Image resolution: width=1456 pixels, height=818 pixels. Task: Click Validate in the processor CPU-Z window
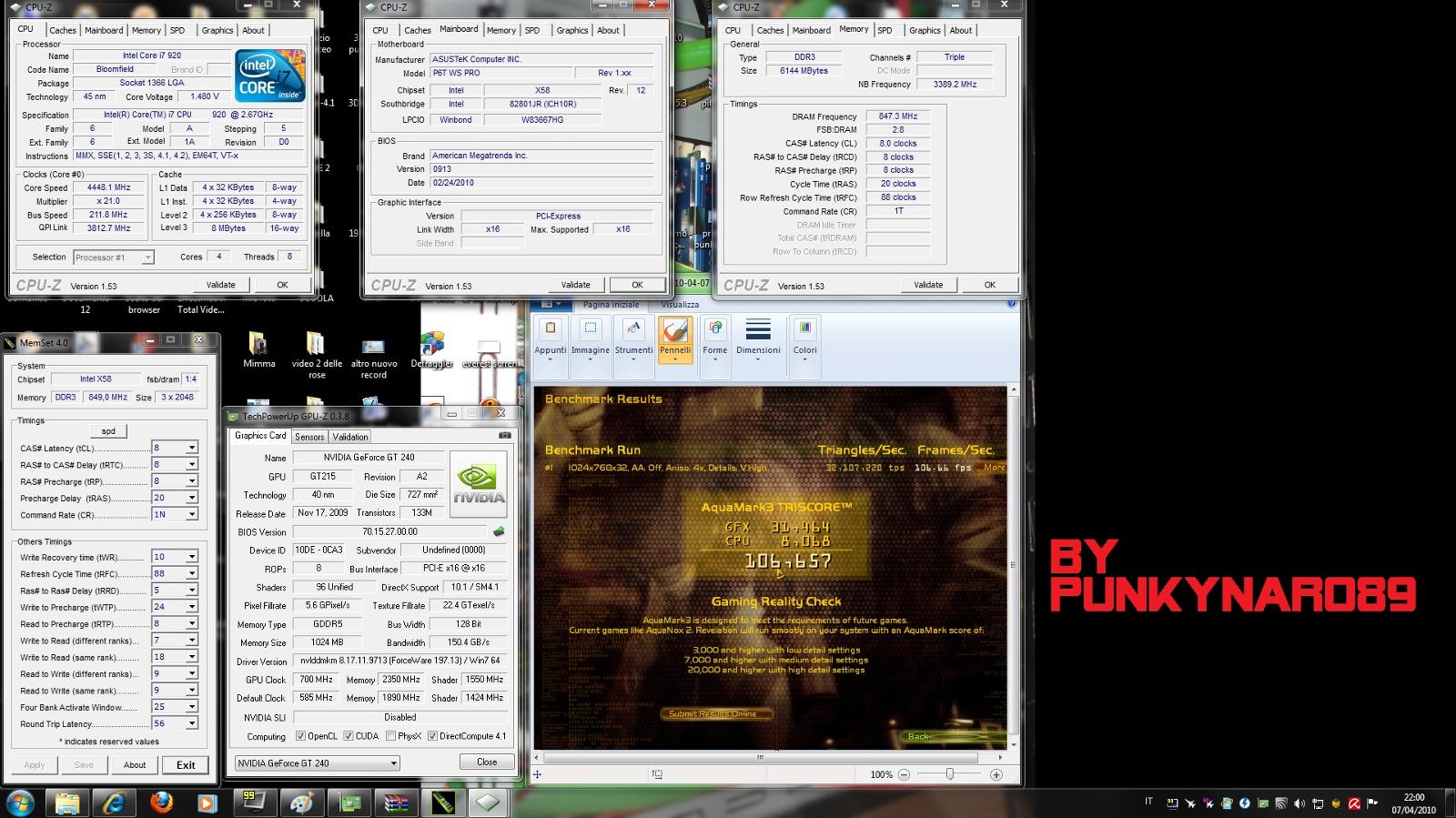[x=220, y=285]
